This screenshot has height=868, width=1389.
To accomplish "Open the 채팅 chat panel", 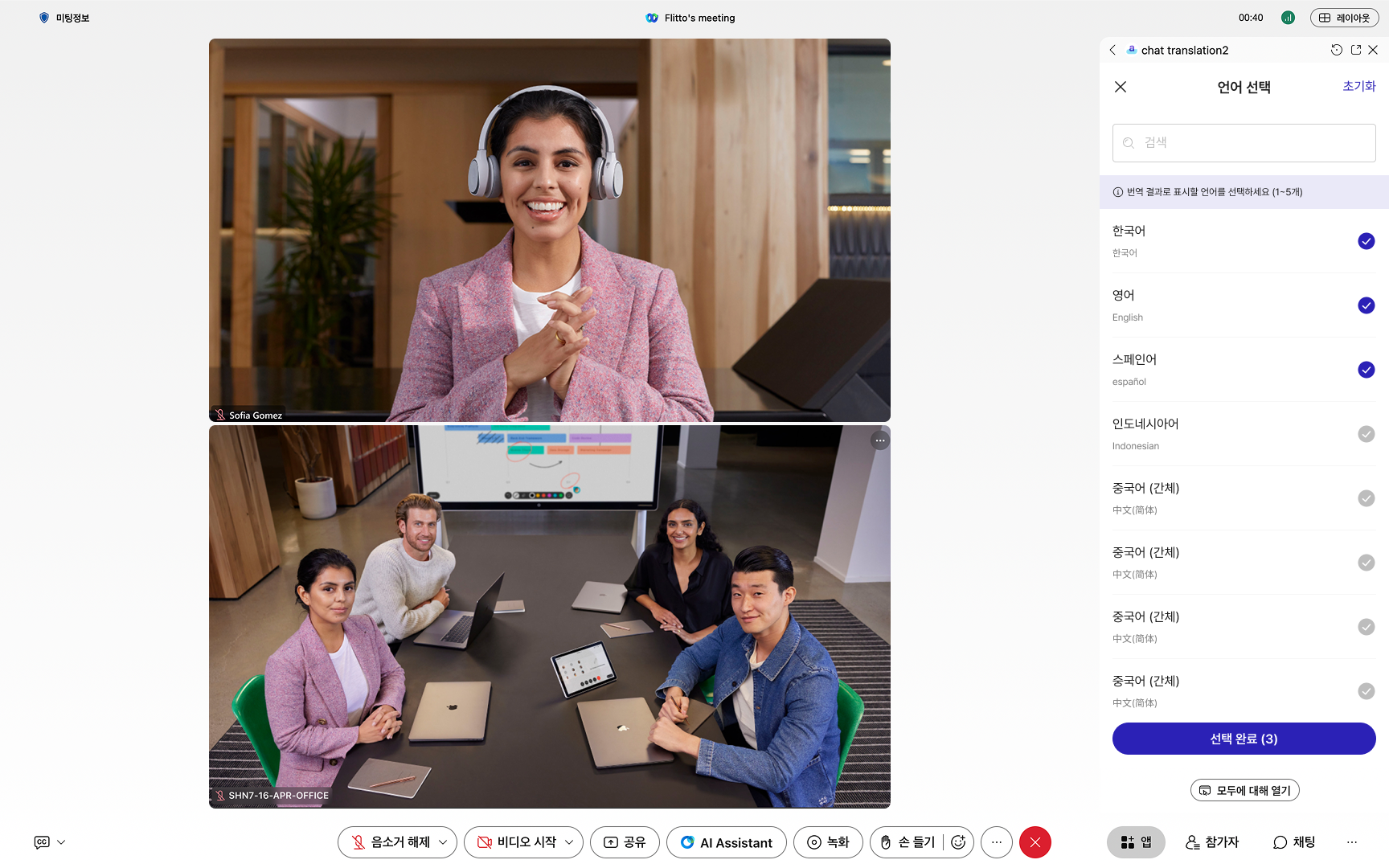I will pos(1294,842).
